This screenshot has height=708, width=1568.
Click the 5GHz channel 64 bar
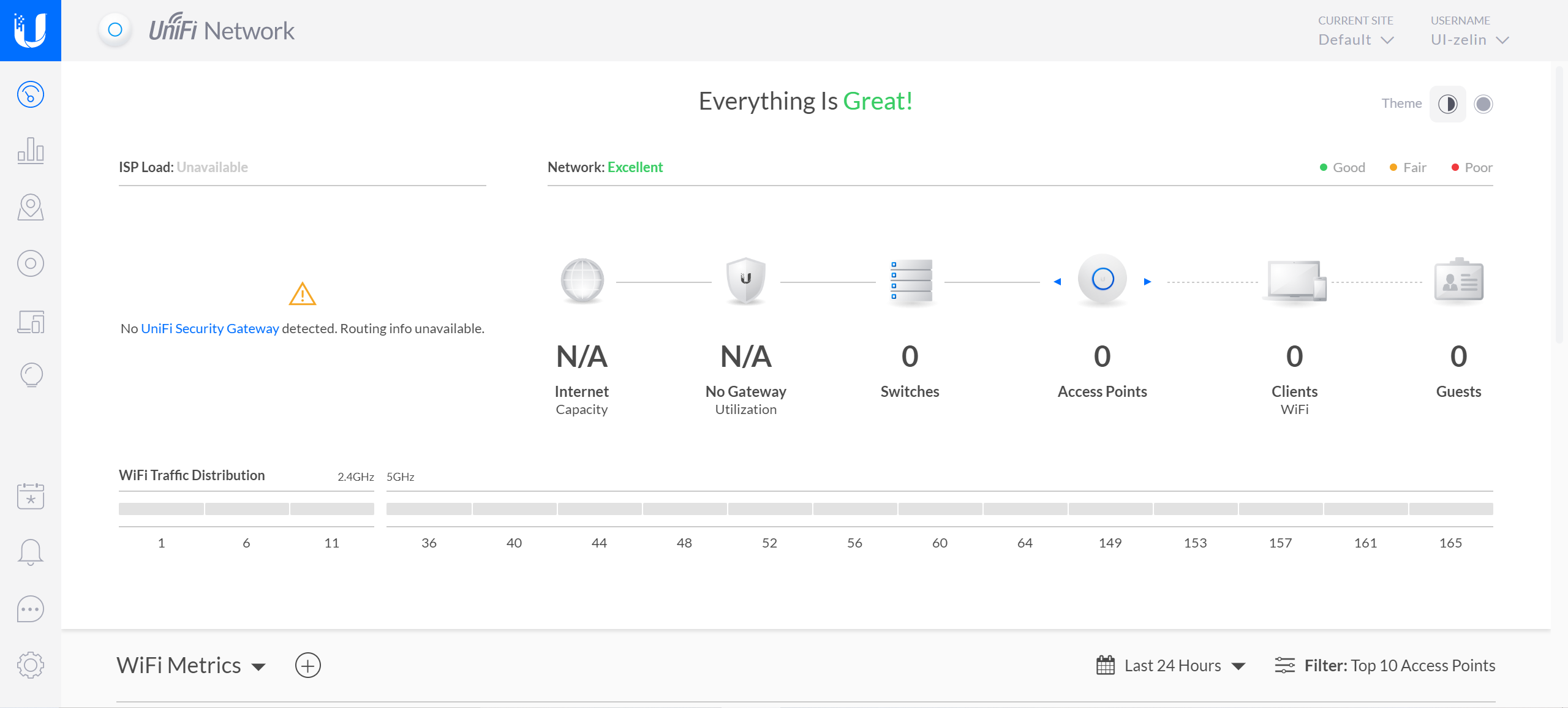click(x=1025, y=509)
